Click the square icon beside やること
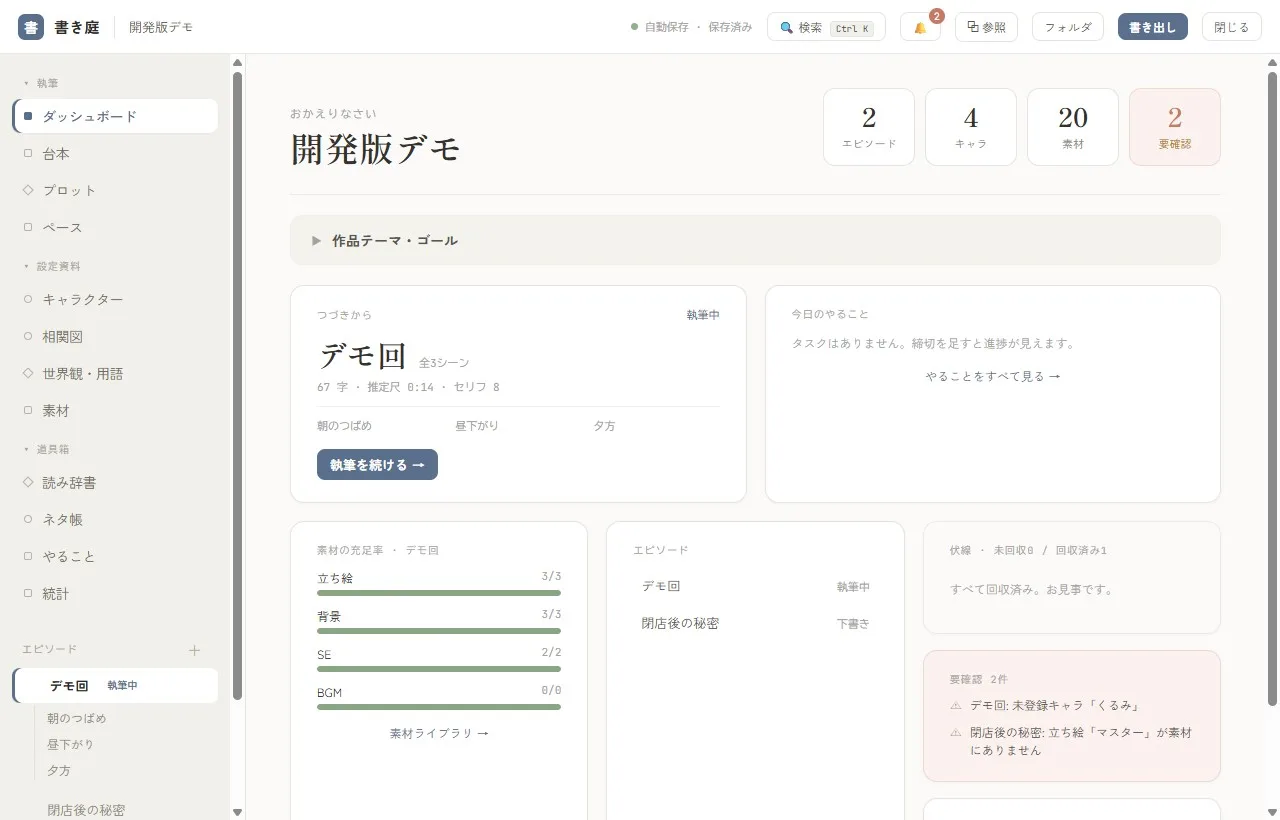 pyautogui.click(x=28, y=556)
